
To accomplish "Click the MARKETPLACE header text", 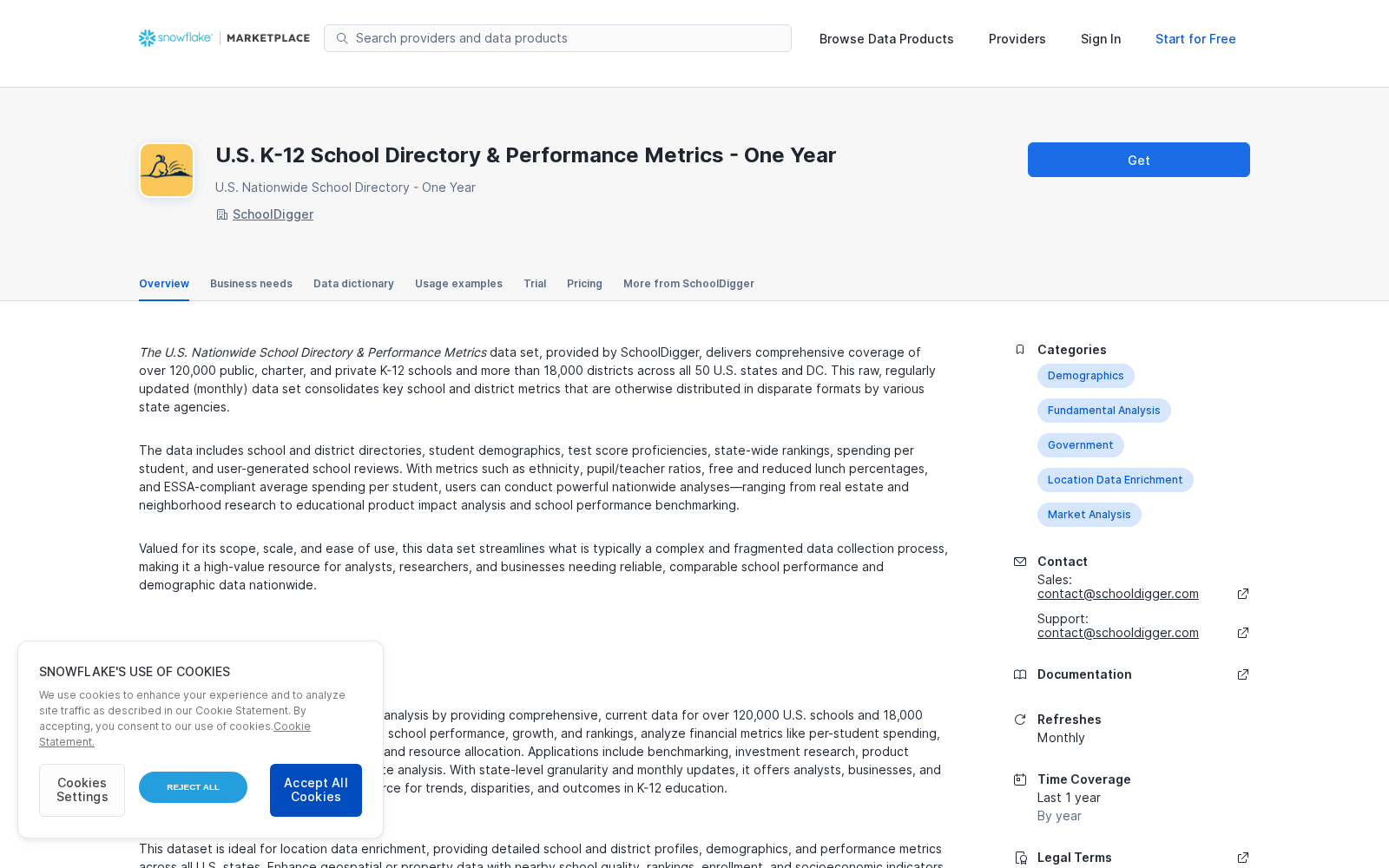I will [268, 38].
